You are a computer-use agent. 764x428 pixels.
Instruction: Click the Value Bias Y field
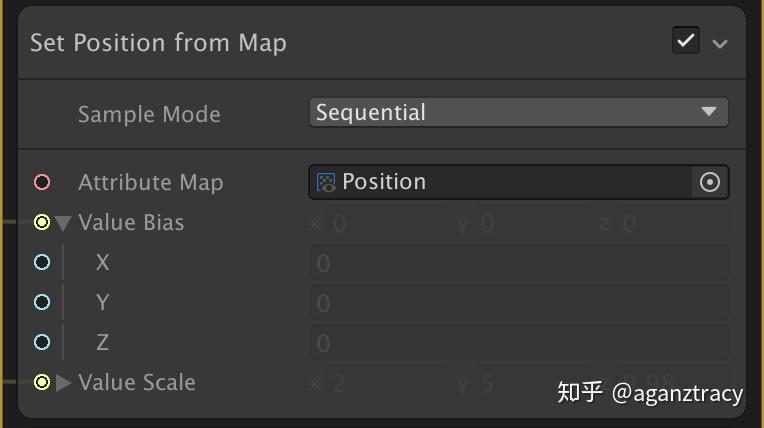[520, 223]
